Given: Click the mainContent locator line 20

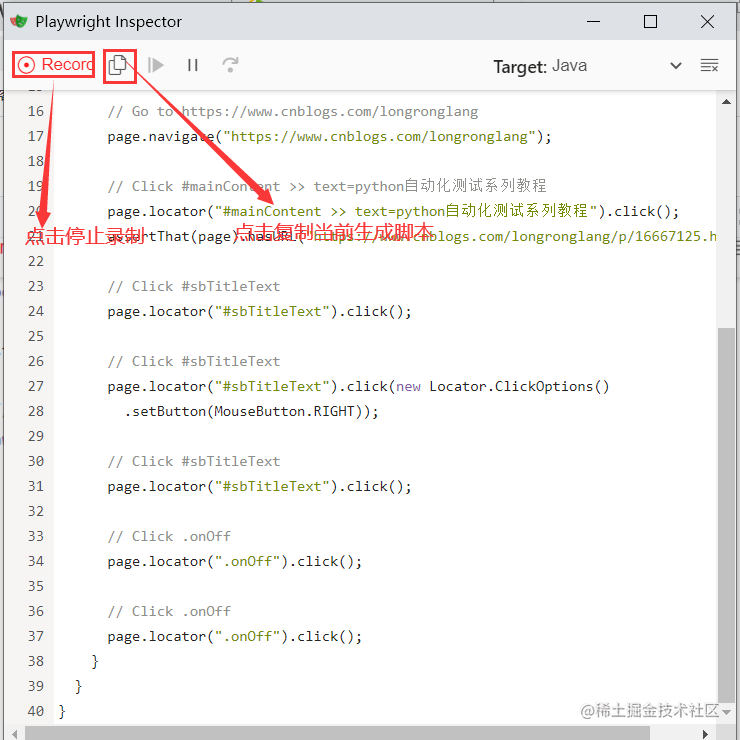Looking at the screenshot, I should coord(393,211).
